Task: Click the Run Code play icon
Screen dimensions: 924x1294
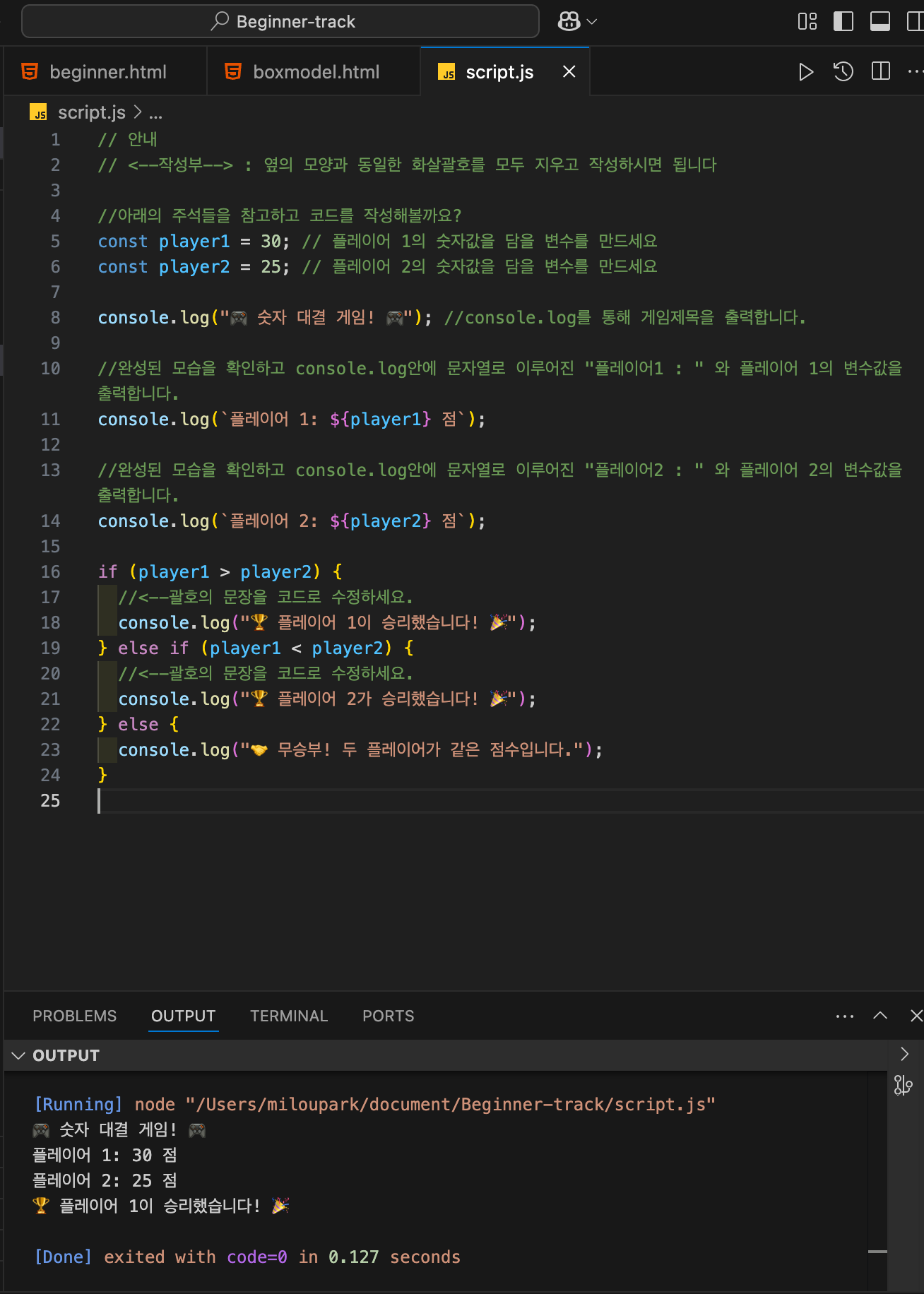Action: click(x=805, y=72)
